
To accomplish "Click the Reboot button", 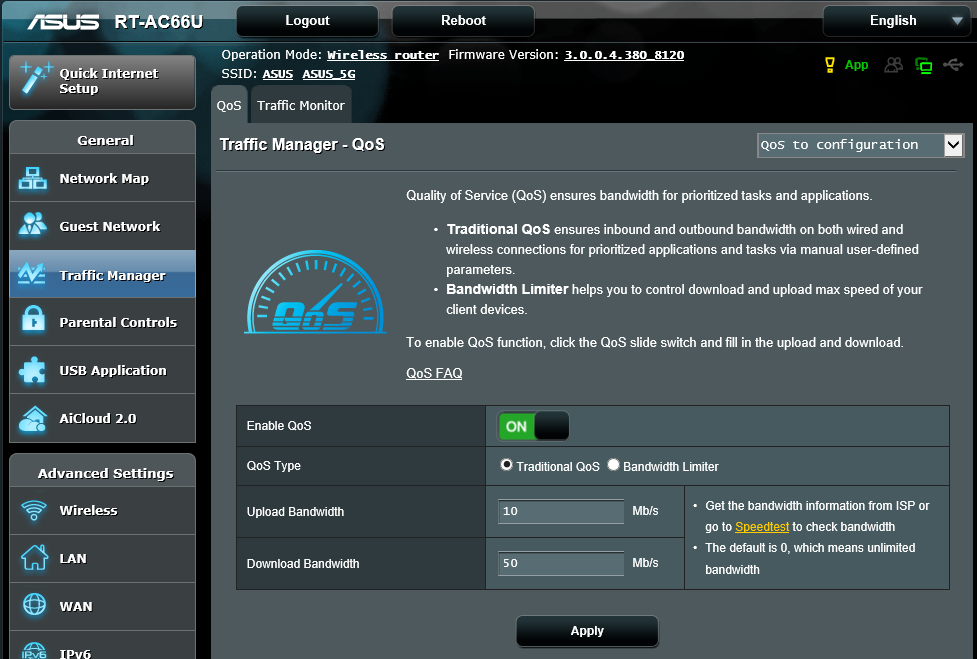I will pyautogui.click(x=463, y=21).
